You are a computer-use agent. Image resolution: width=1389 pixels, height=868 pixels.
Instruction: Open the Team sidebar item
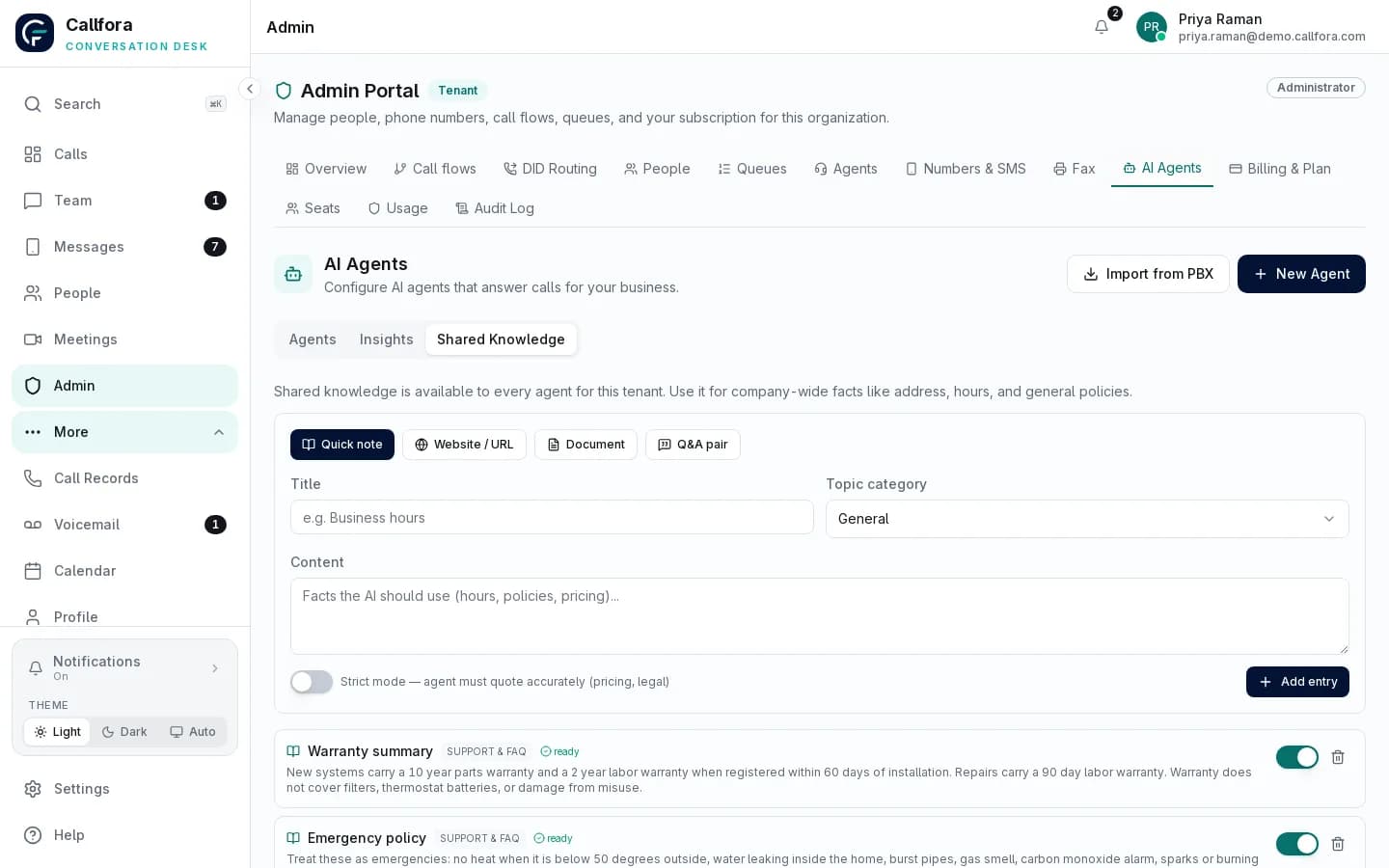[x=124, y=201]
